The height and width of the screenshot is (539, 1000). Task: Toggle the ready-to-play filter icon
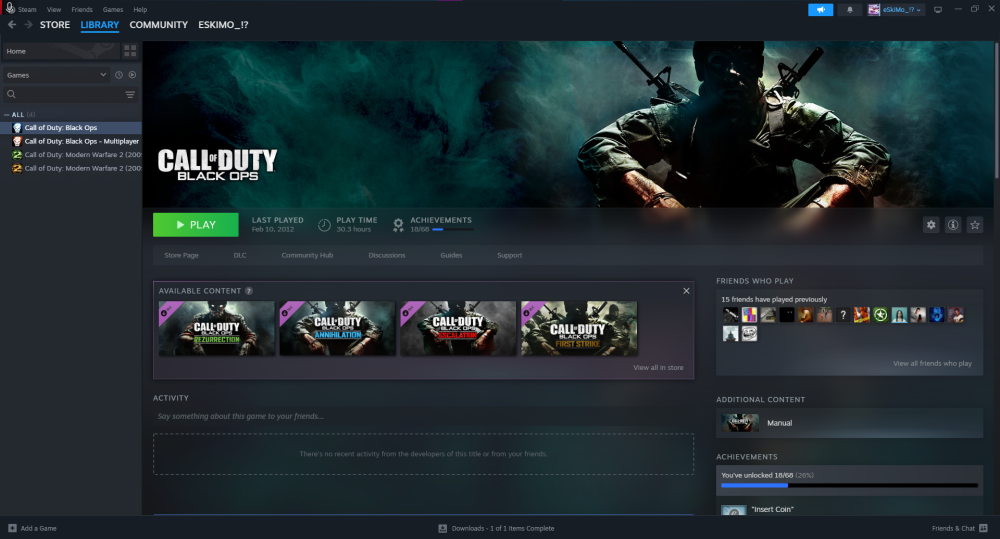[x=132, y=75]
